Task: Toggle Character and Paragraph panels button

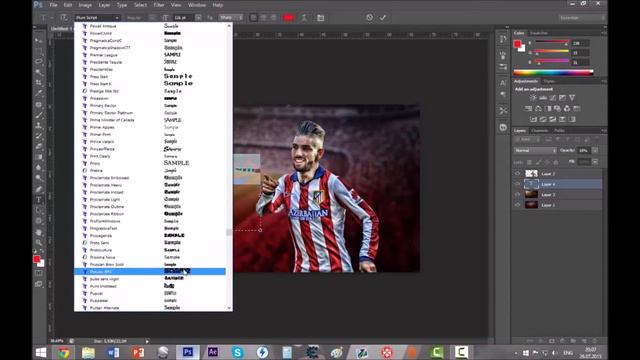Action: [x=320, y=18]
